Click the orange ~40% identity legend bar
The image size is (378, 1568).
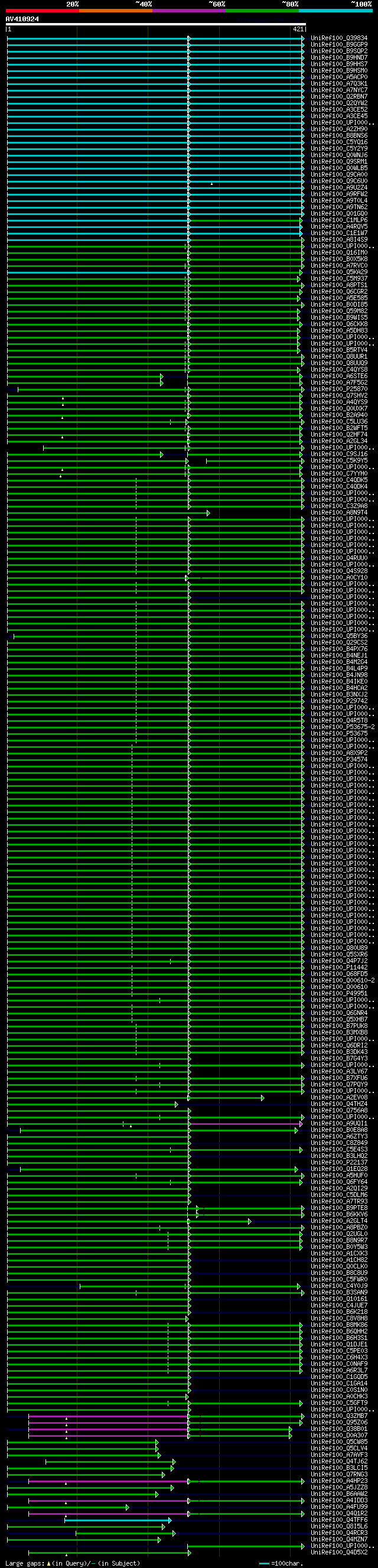tap(116, 11)
